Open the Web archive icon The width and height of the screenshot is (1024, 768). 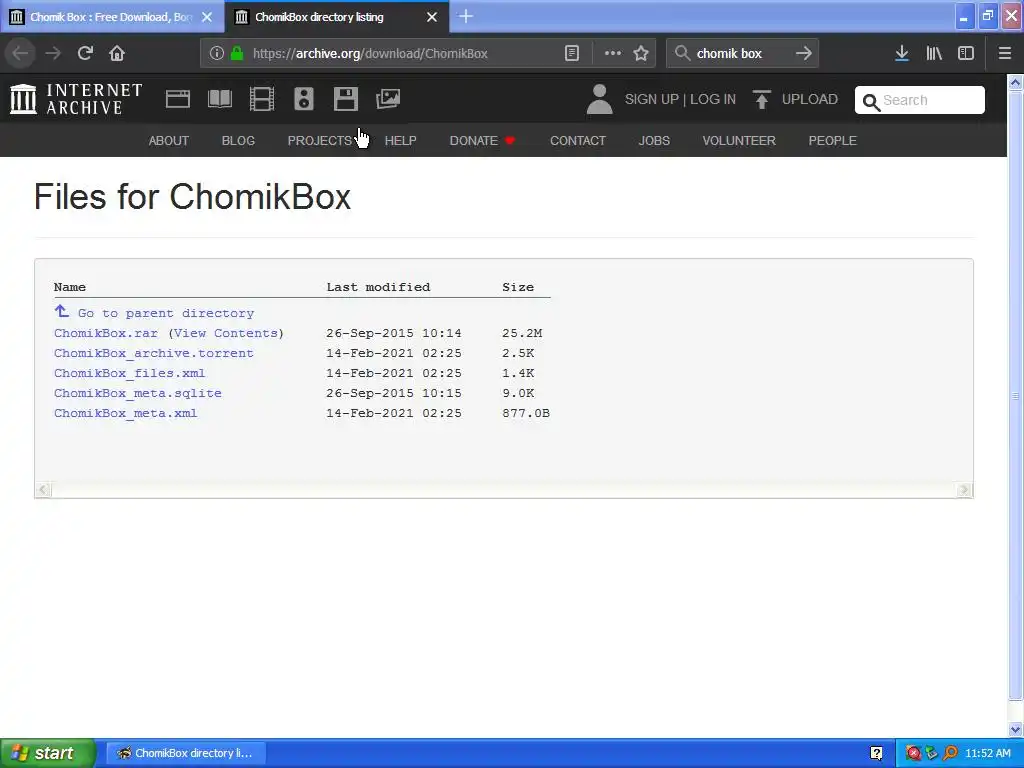pos(178,99)
